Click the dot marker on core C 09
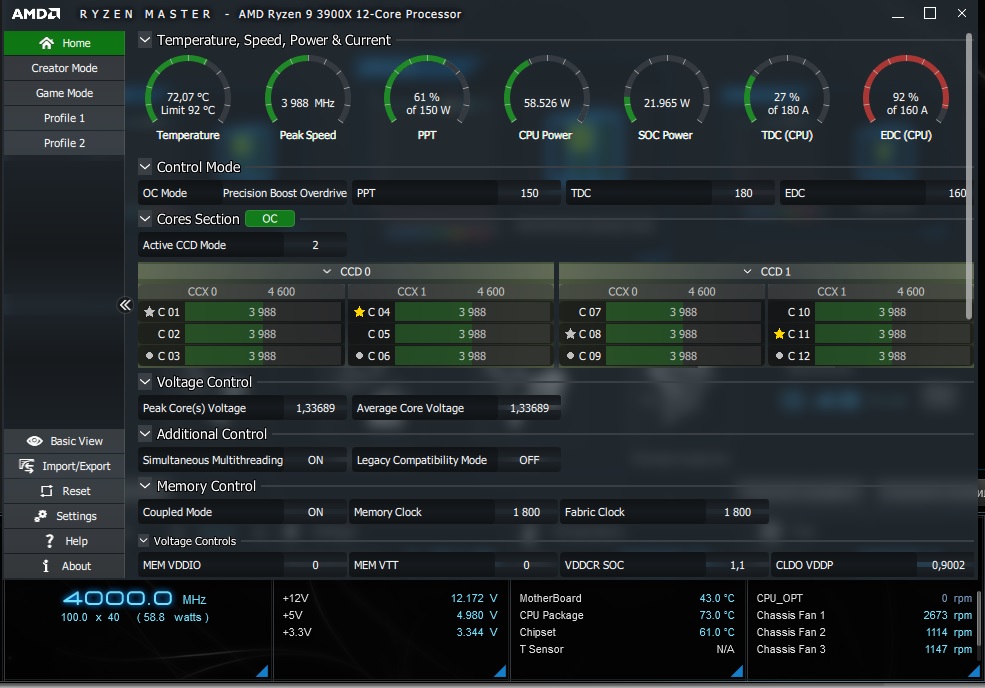 click(570, 356)
